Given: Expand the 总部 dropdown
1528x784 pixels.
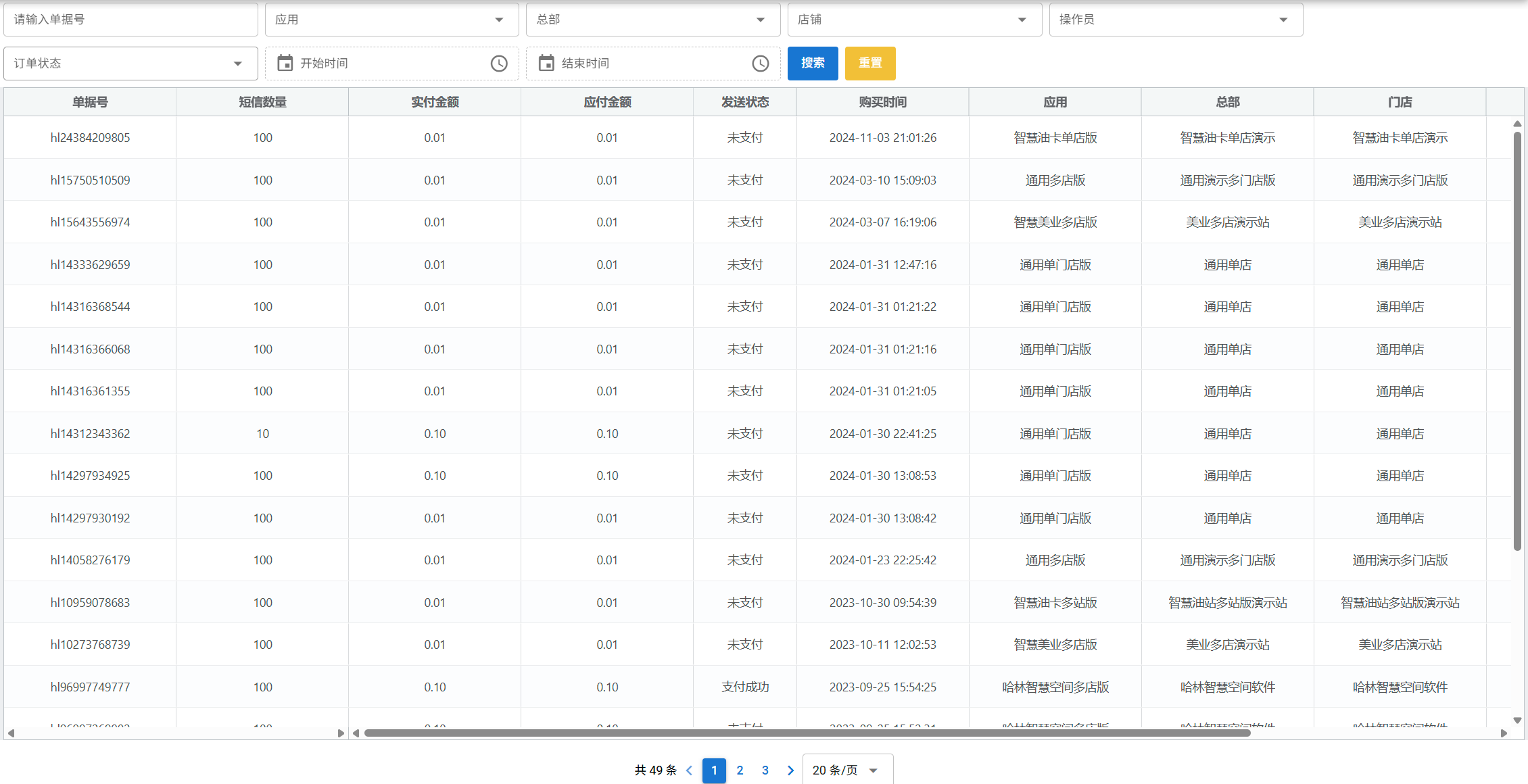Looking at the screenshot, I should pyautogui.click(x=653, y=20).
